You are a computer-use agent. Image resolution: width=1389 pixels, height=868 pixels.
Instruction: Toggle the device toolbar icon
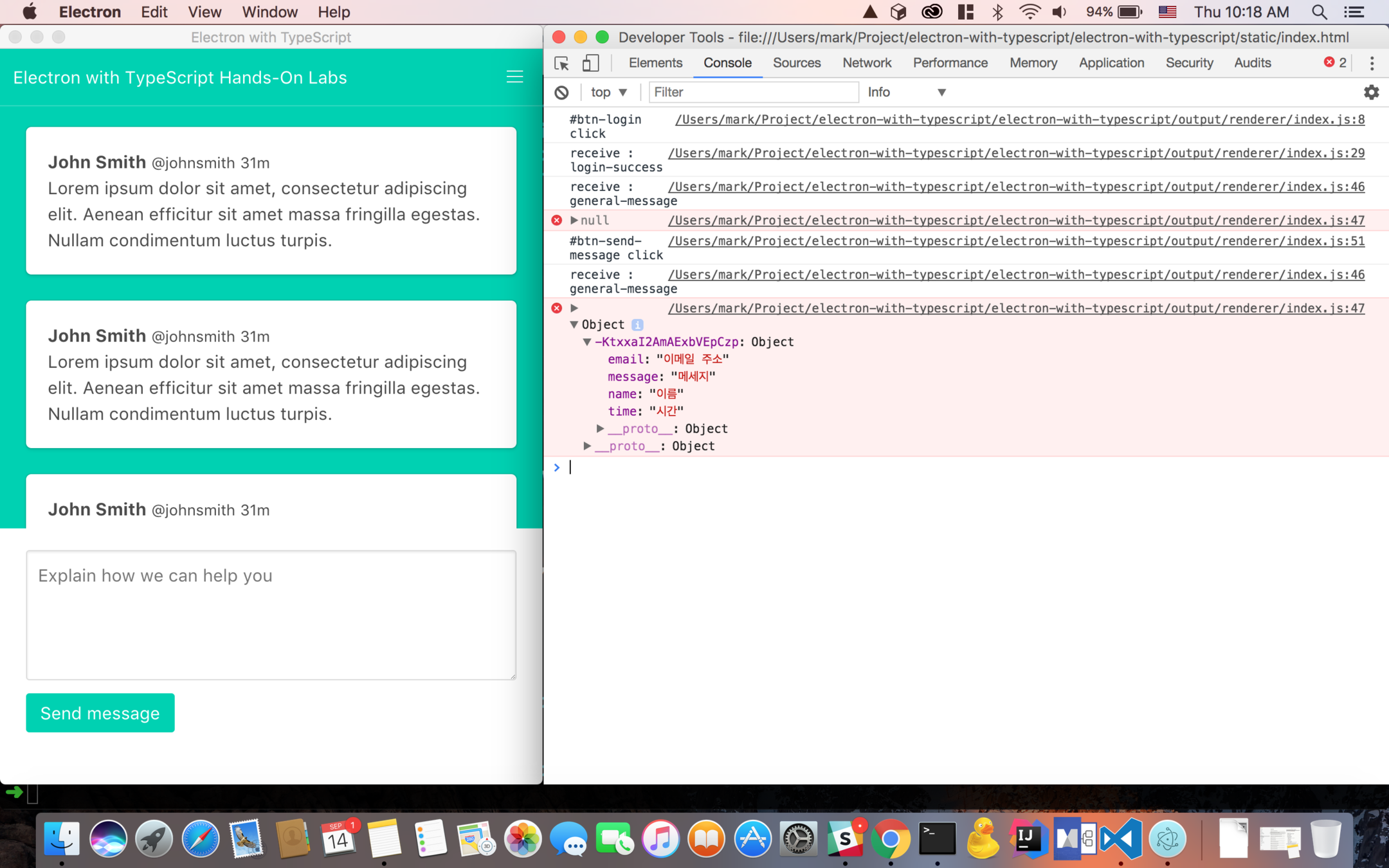590,63
